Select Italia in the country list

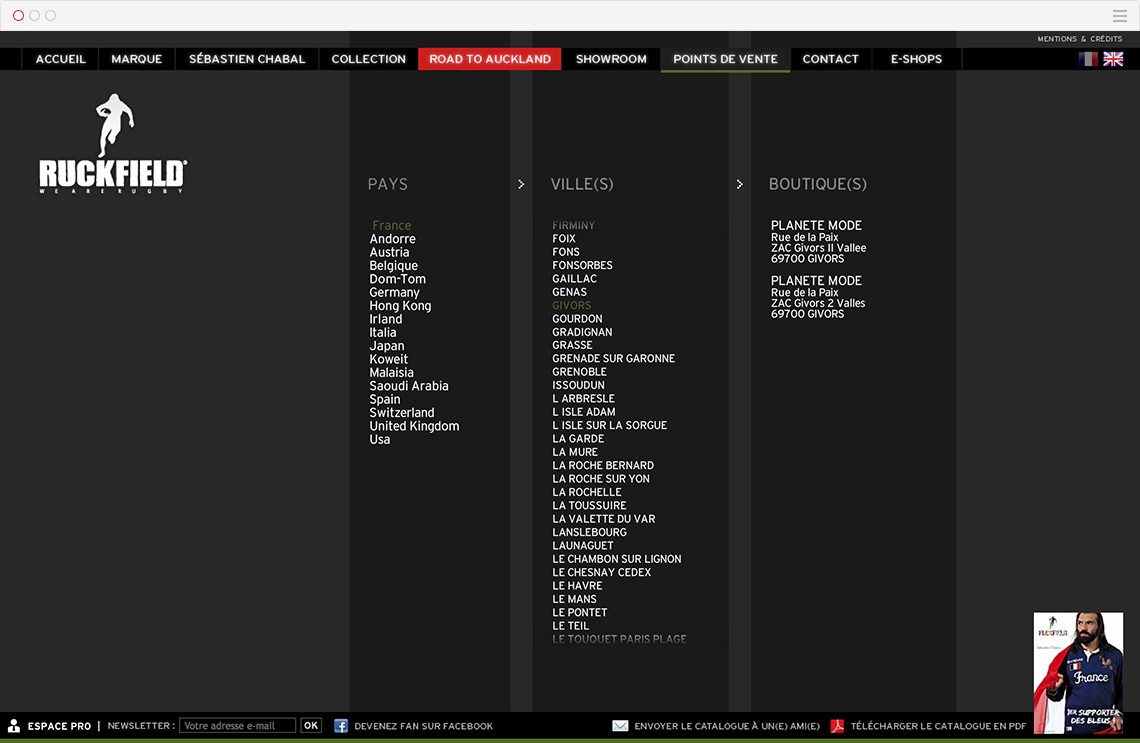click(x=382, y=332)
